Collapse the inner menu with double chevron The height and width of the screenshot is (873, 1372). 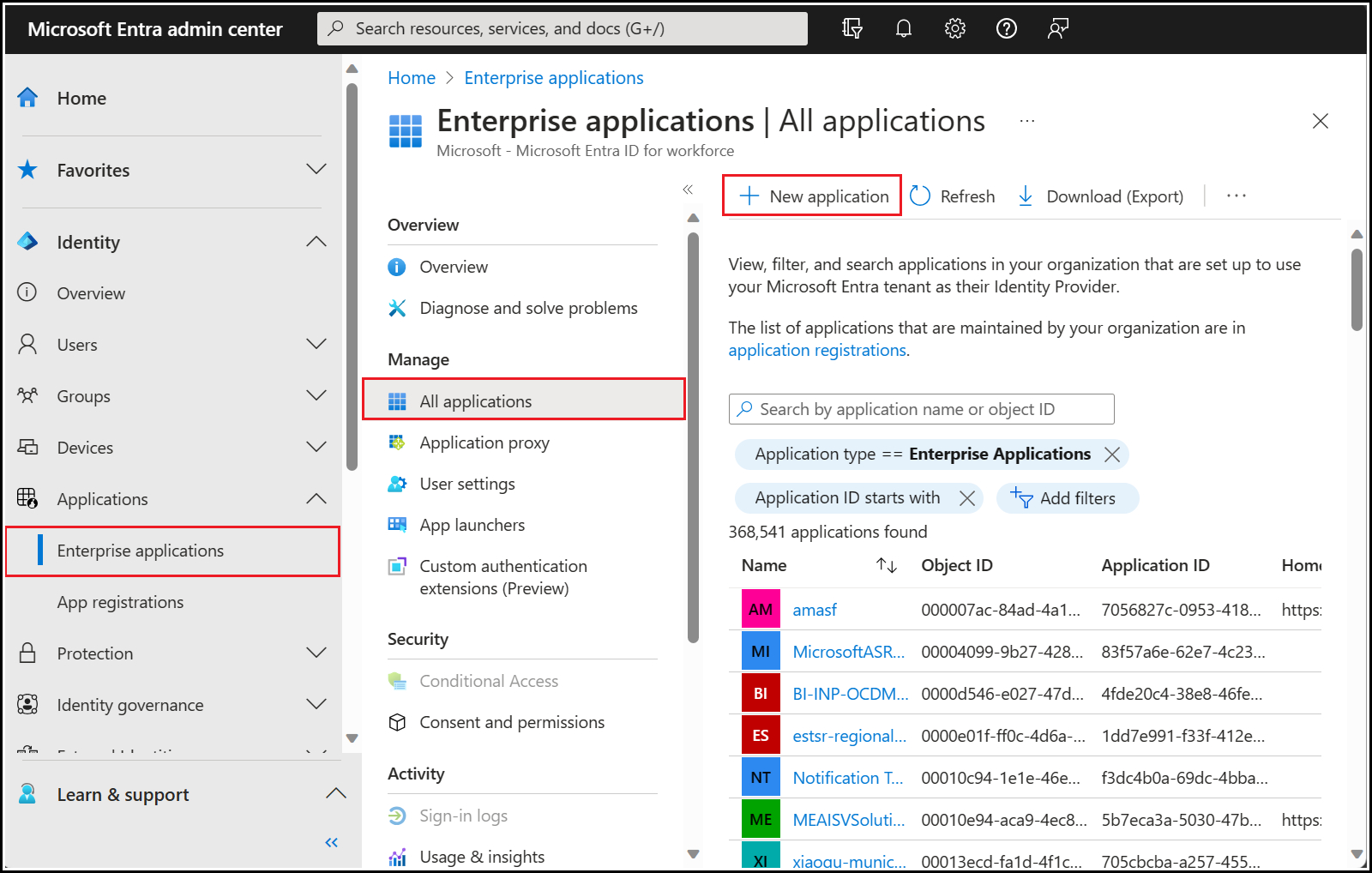[688, 190]
